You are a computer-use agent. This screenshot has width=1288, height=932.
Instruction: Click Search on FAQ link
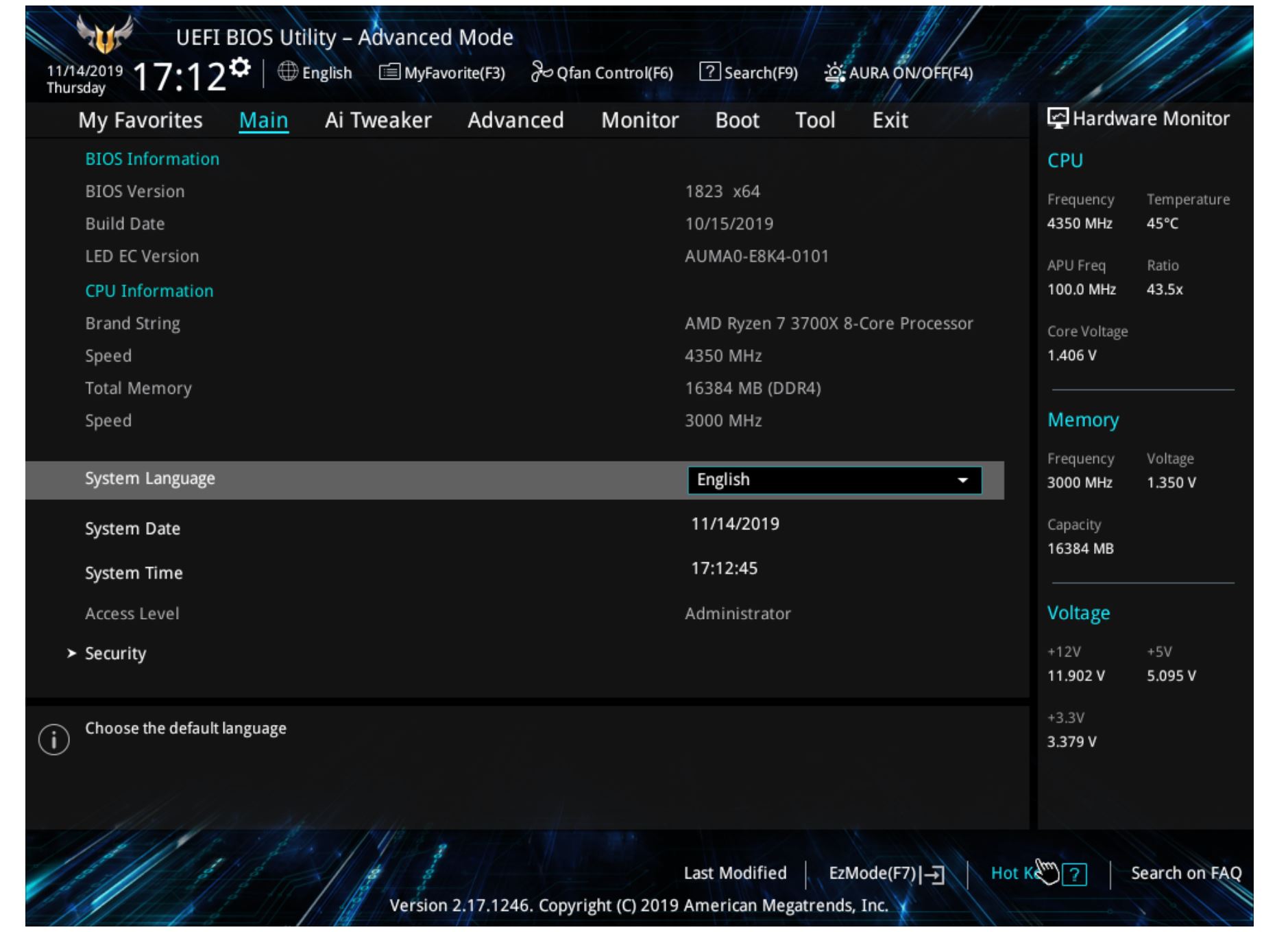click(x=1186, y=873)
